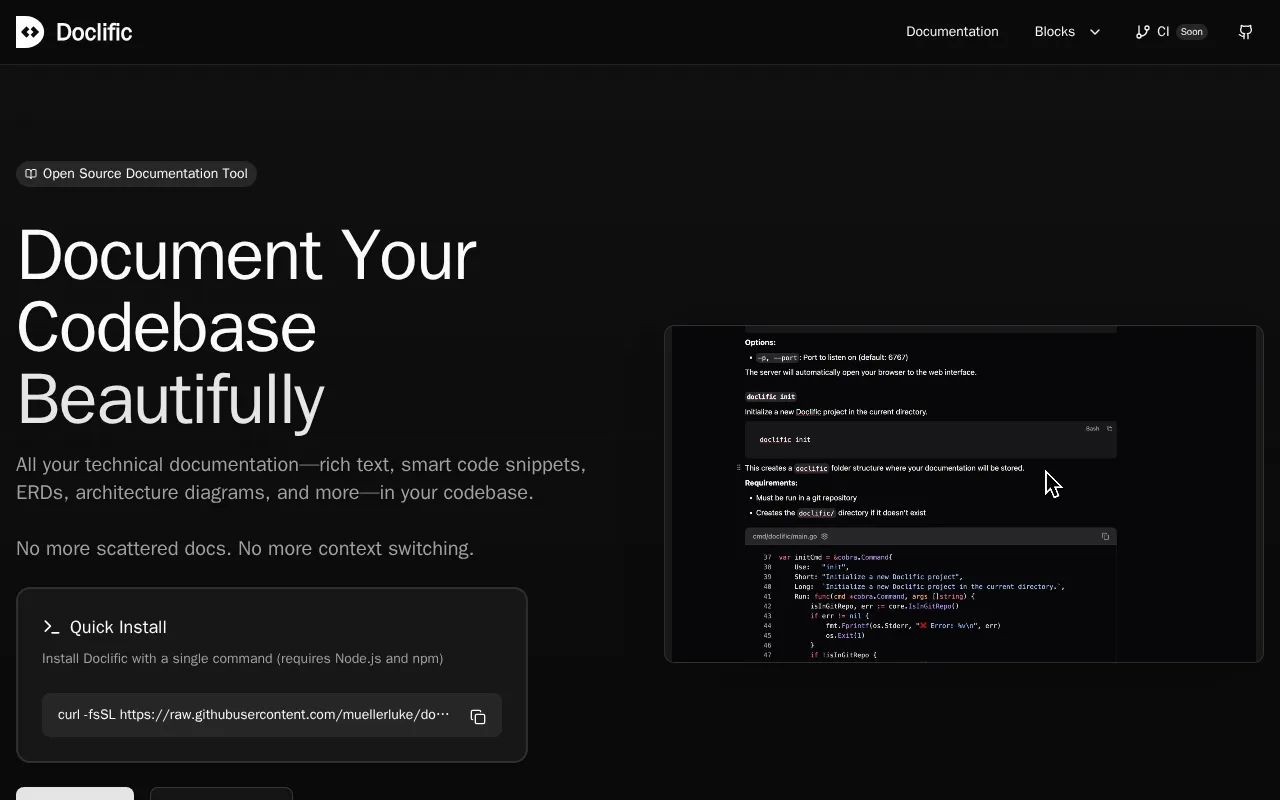The width and height of the screenshot is (1280, 800).
Task: Click the Requirements: heading in the preview
Action: click(771, 483)
